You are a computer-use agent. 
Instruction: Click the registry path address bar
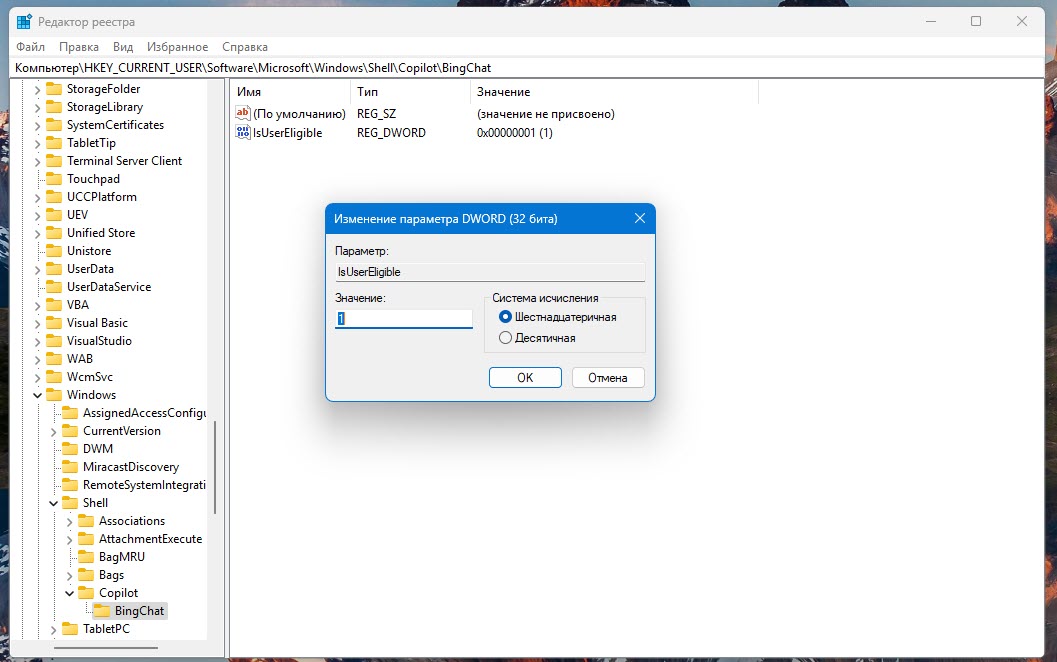pos(528,67)
